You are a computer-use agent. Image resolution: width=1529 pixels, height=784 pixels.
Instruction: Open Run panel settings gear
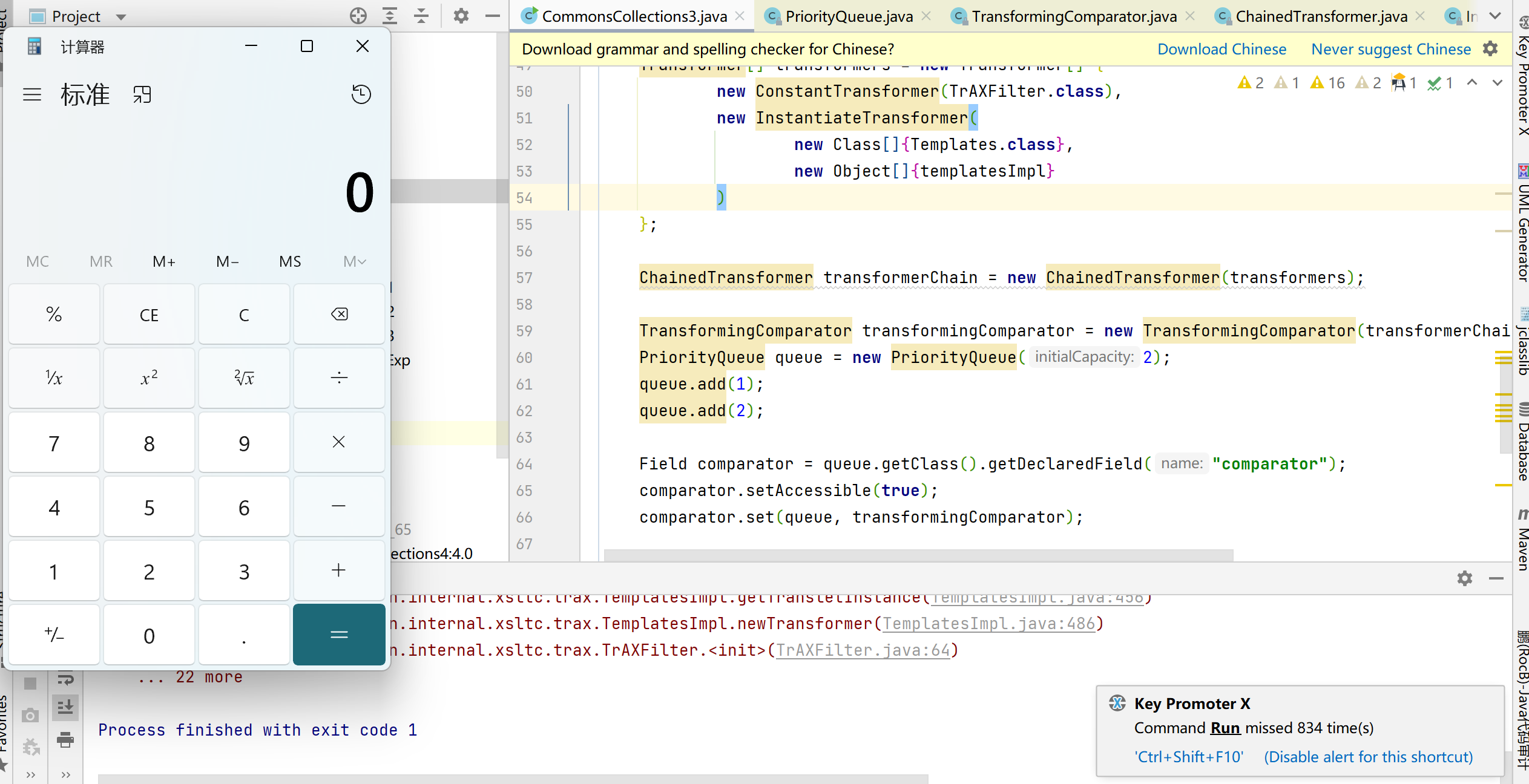[1465, 578]
